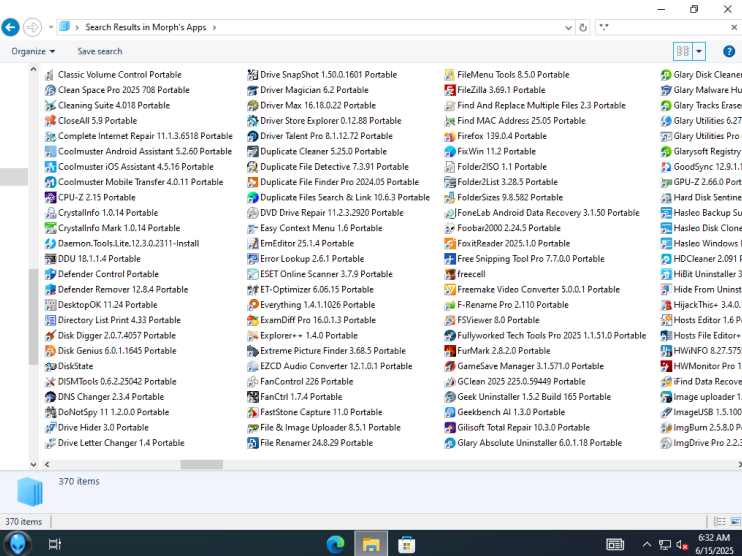Click the Change your view button
This screenshot has height=556, width=742.
[x=683, y=51]
